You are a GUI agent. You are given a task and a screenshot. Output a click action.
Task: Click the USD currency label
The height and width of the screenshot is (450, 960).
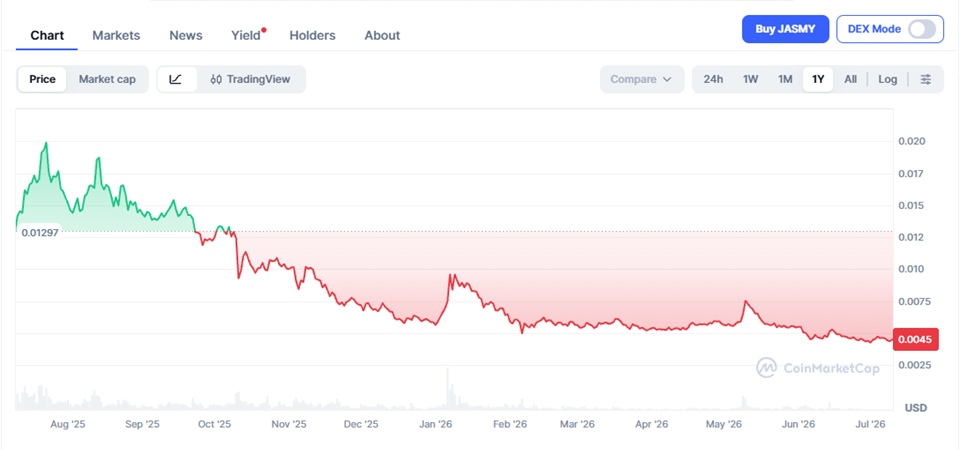pos(915,408)
